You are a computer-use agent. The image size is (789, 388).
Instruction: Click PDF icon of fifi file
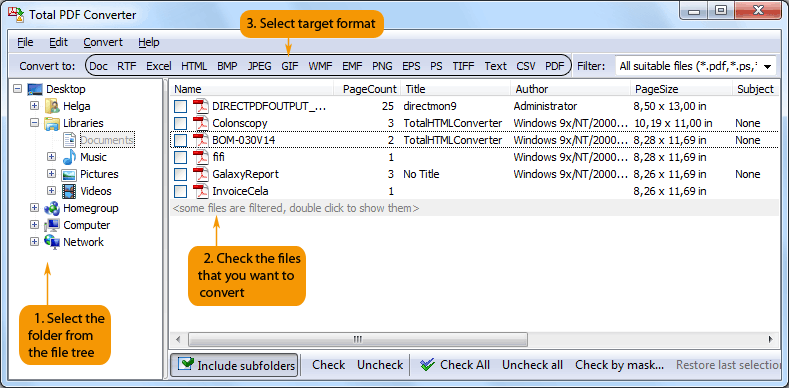201,158
